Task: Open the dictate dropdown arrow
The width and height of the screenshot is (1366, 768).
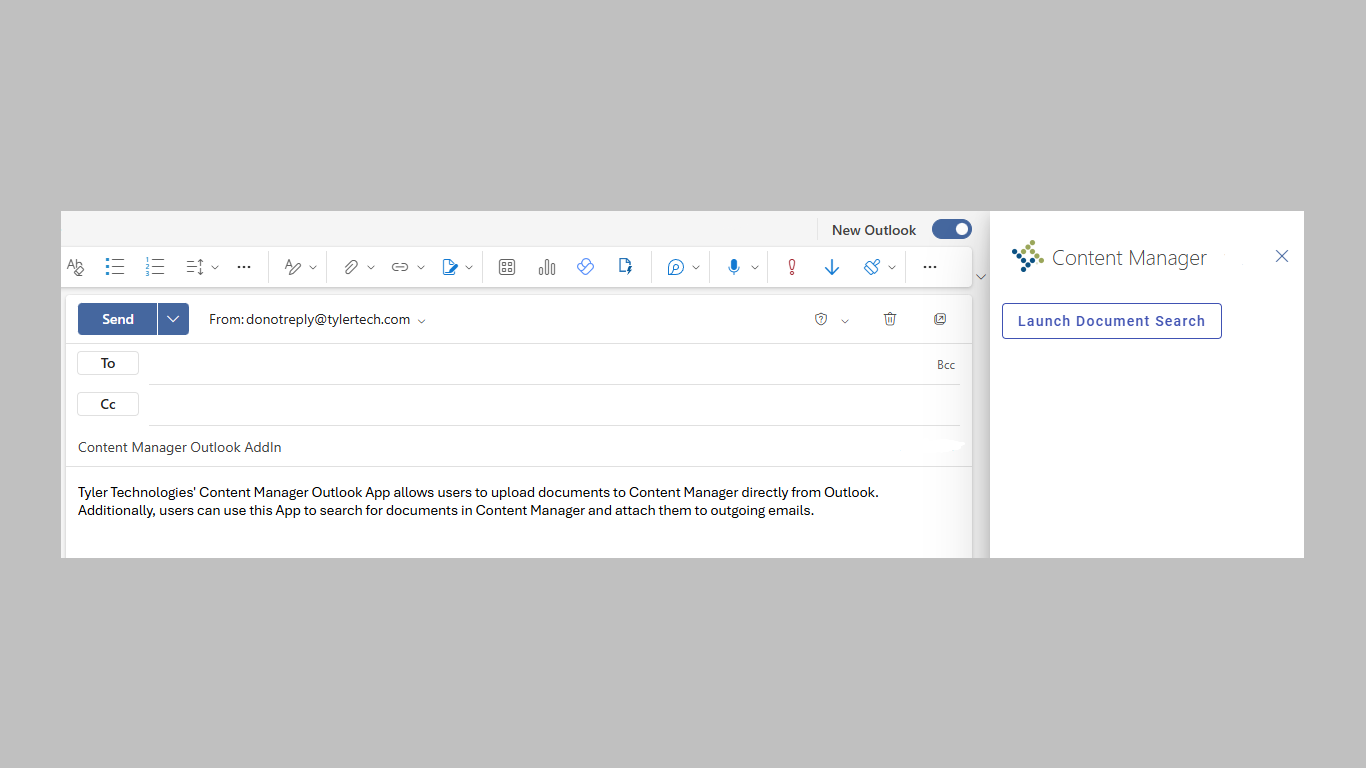Action: click(755, 268)
